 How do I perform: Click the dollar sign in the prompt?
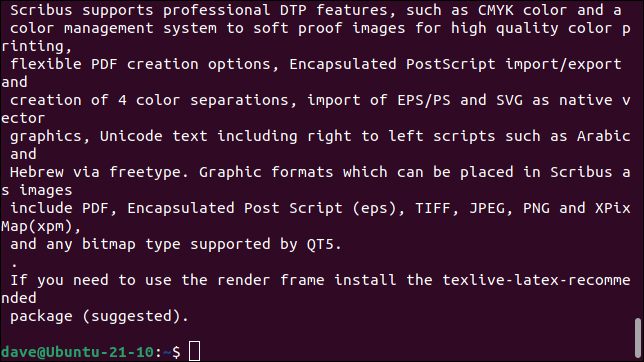(x=176, y=352)
